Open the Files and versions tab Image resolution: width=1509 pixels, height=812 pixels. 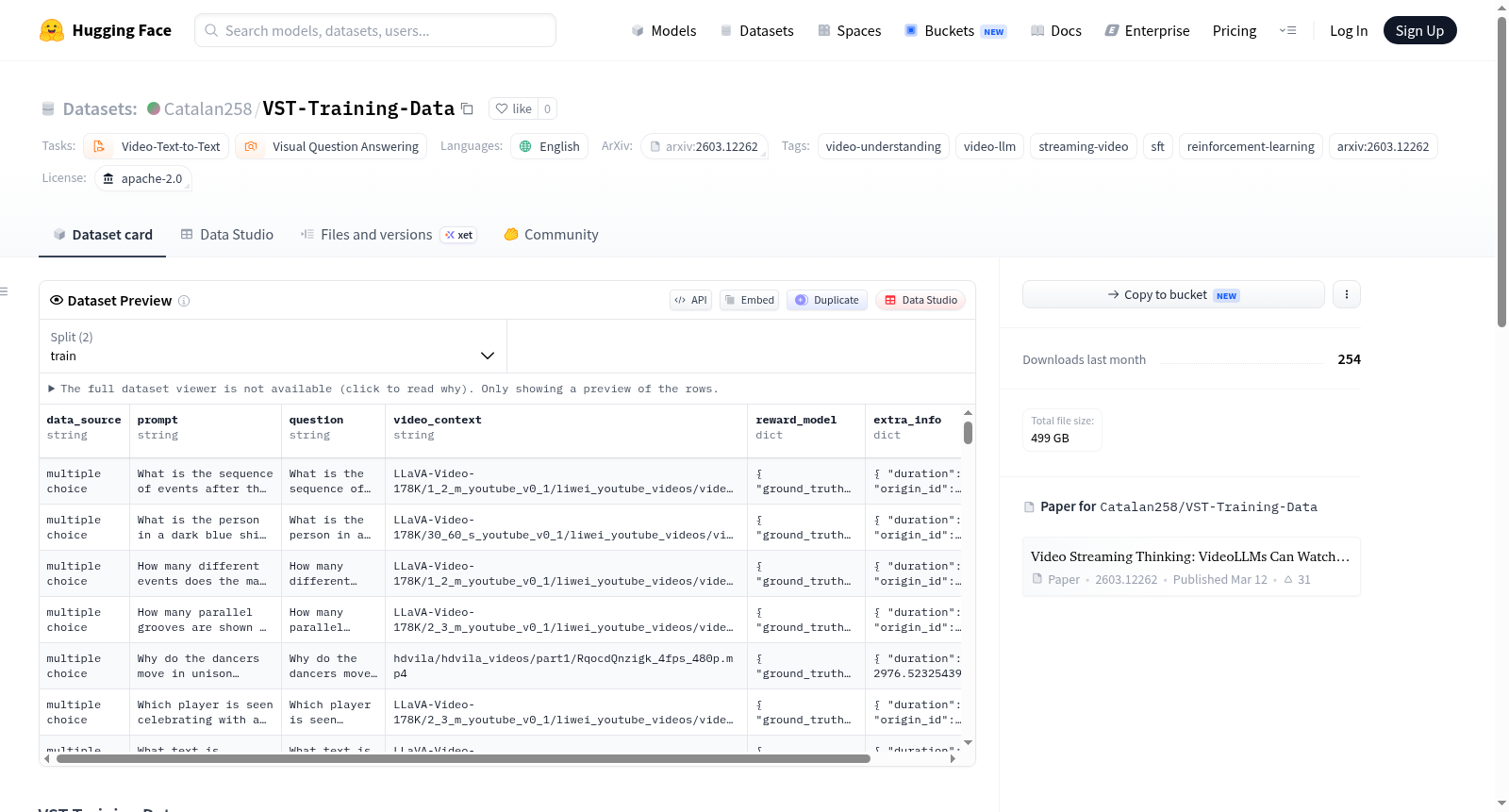coord(389,235)
